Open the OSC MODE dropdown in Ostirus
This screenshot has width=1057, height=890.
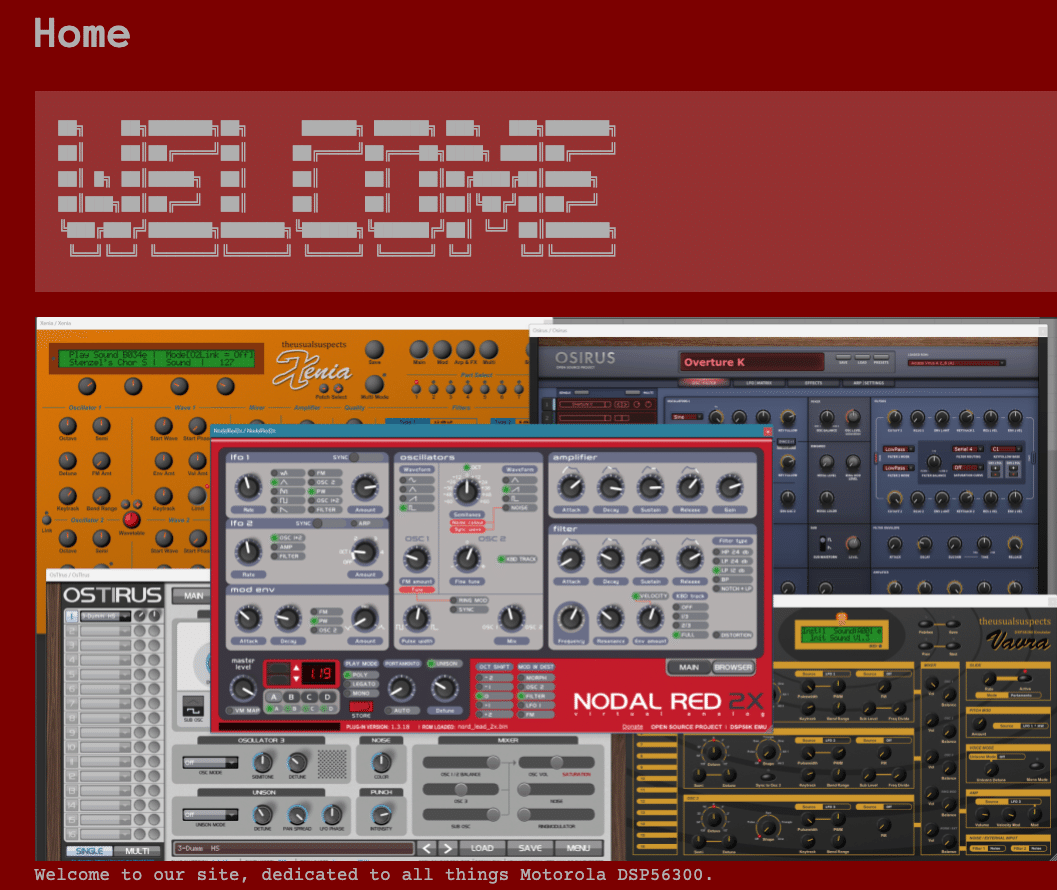point(210,762)
